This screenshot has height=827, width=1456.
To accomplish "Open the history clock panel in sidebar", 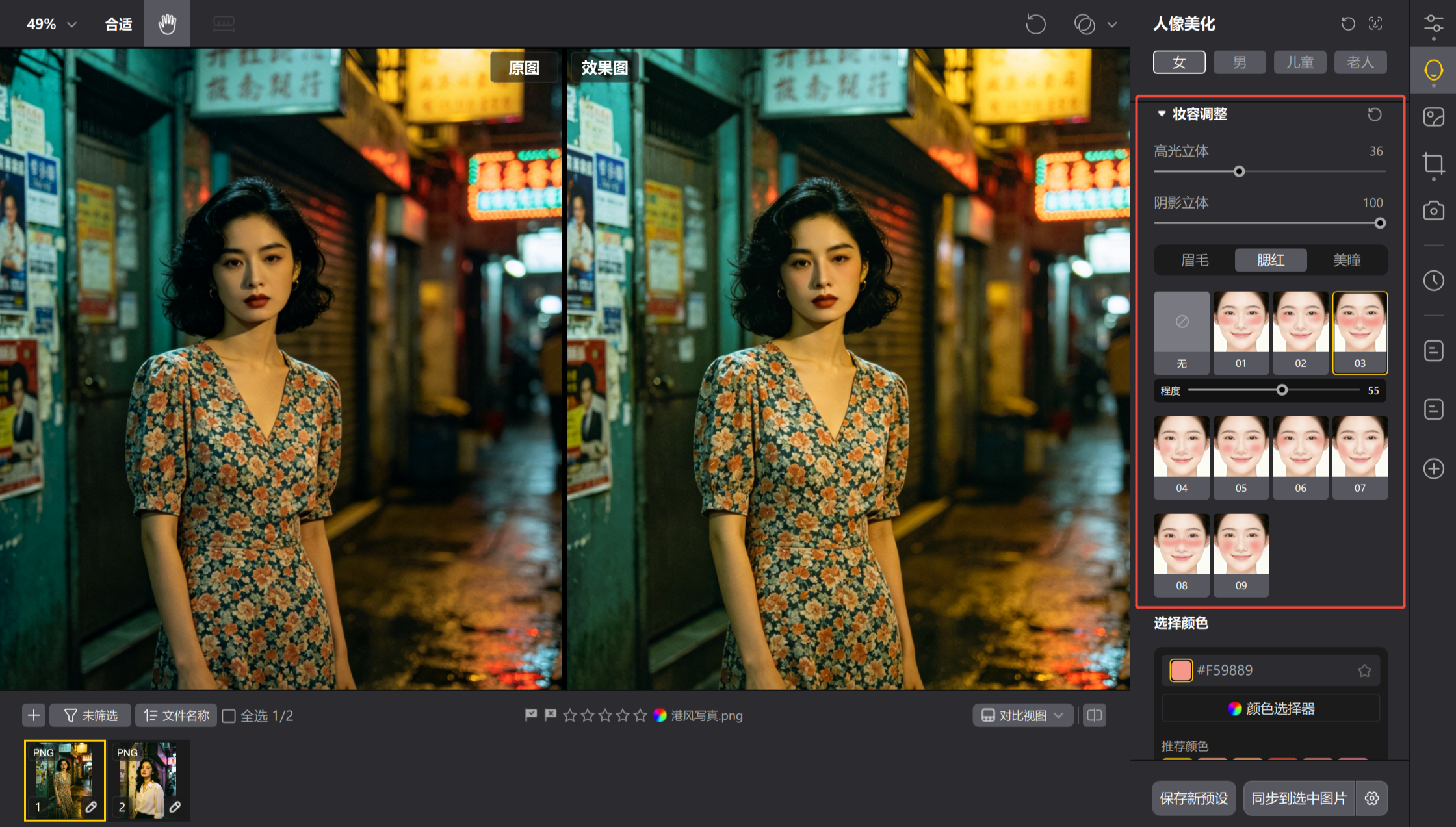I will click(x=1433, y=281).
